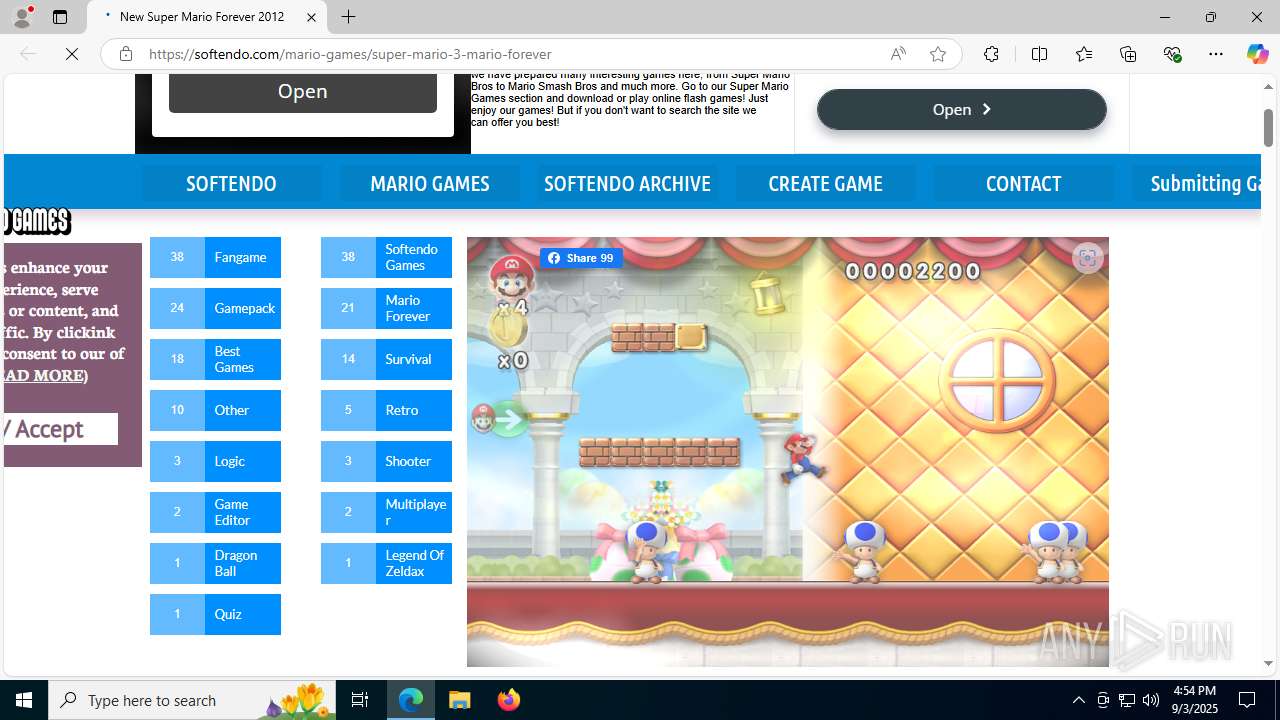Open the taskbar clock and date

click(x=1193, y=700)
